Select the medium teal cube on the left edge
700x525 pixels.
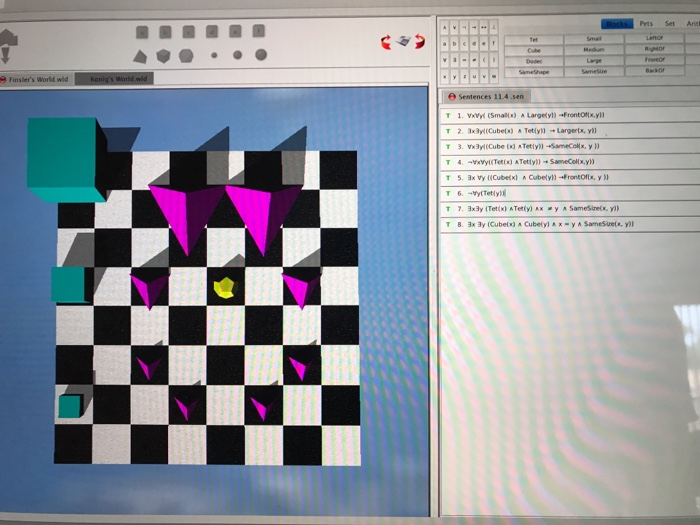click(x=71, y=285)
